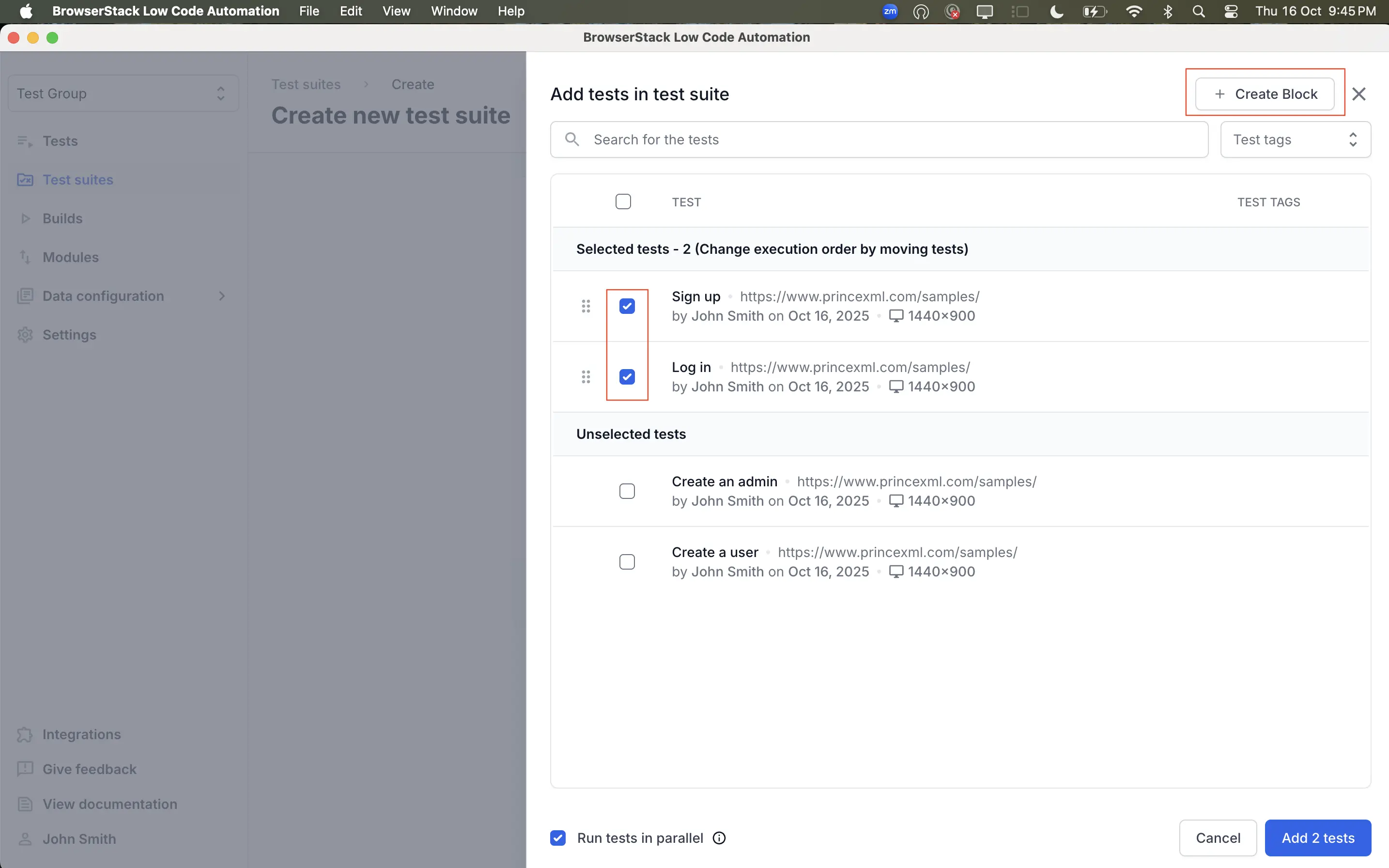Expand the Builds section
This screenshot has width=1389, height=868.
[x=25, y=218]
